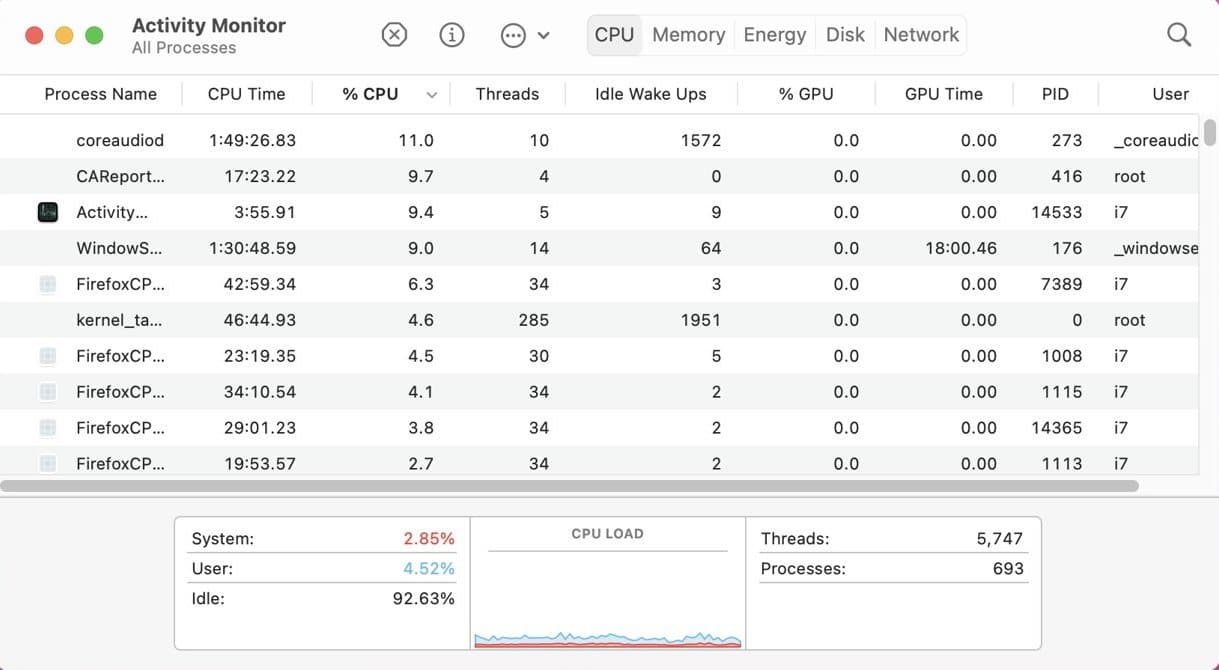Sort by the Process Name column header
1219x670 pixels.
coord(100,94)
